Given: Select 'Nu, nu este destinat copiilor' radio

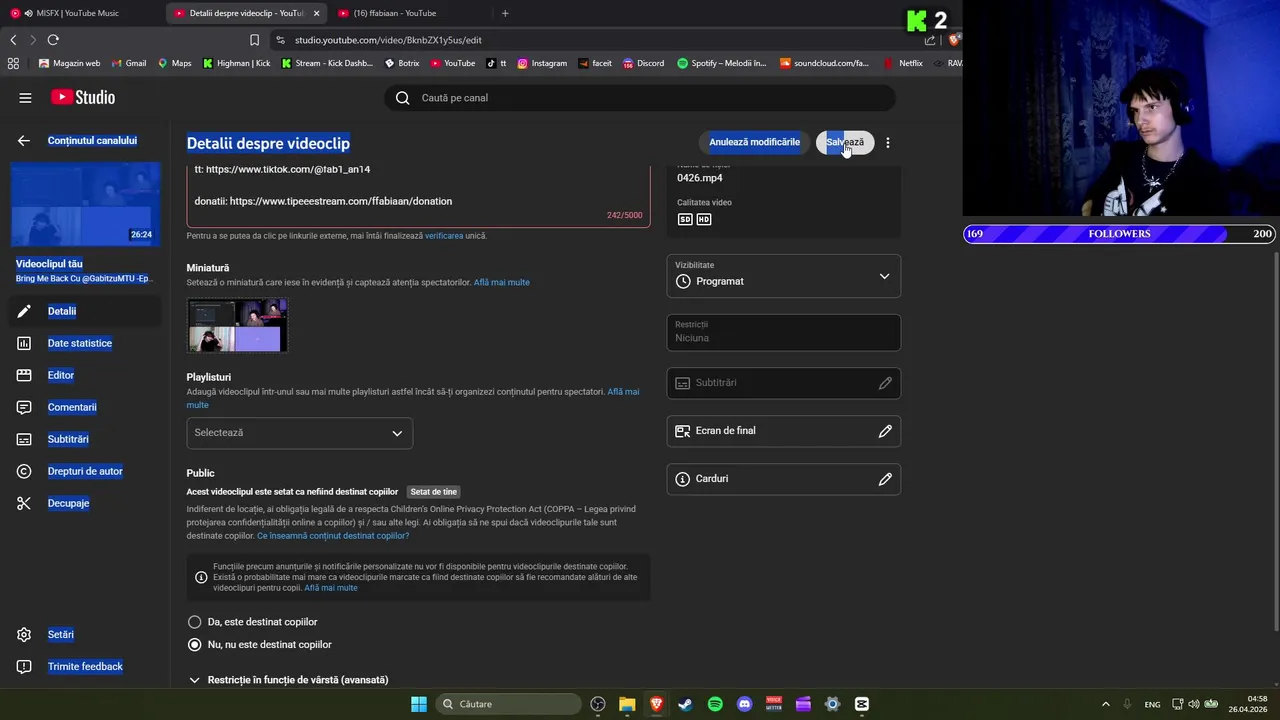Looking at the screenshot, I should (195, 645).
